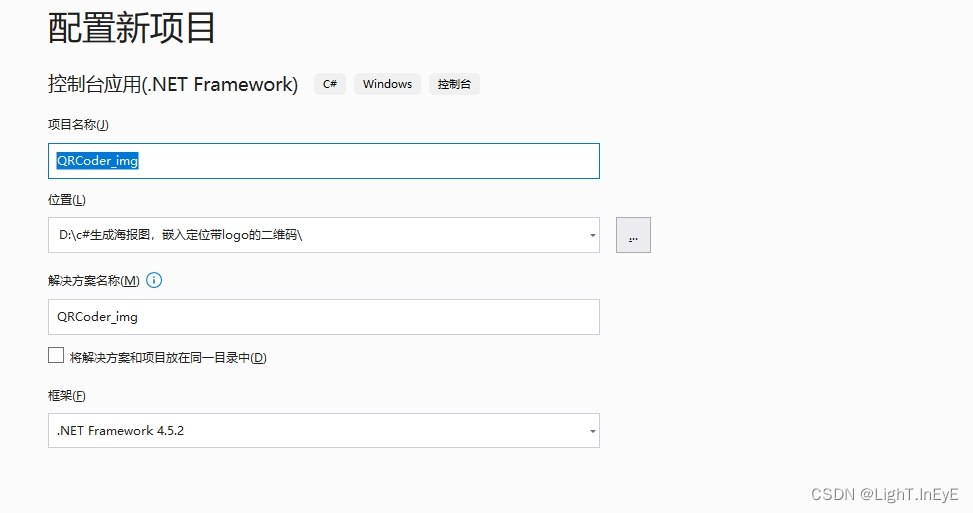Click the 项目名称(J) label
Screen dimensions: 973x513
click(x=78, y=125)
